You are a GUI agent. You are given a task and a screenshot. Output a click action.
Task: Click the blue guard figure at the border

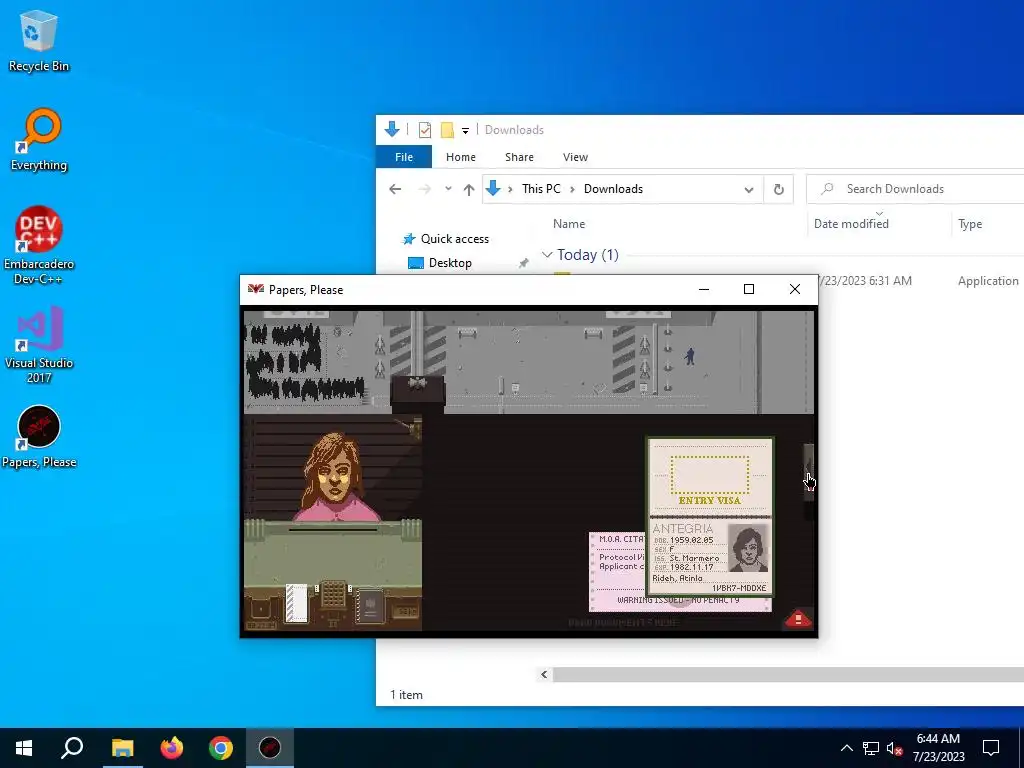tap(690, 356)
